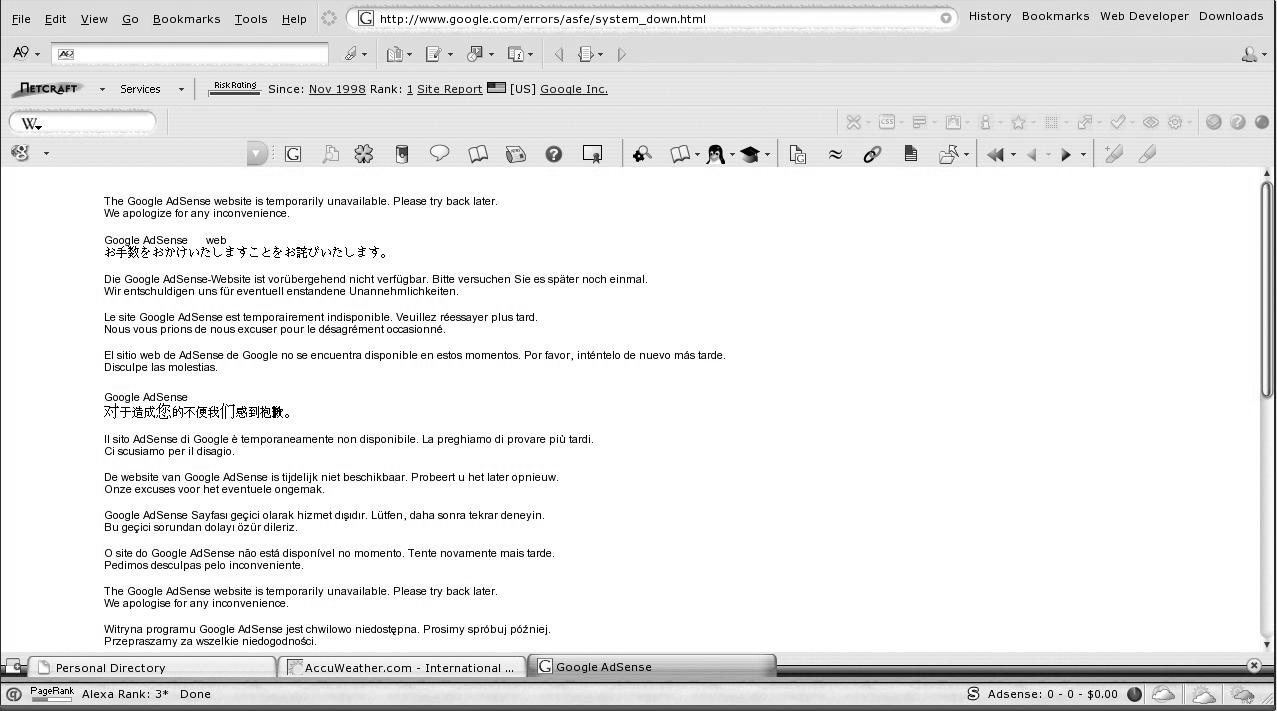The width and height of the screenshot is (1277, 711).
Task: Click the Alexa Rank status bar text
Action: pos(125,694)
